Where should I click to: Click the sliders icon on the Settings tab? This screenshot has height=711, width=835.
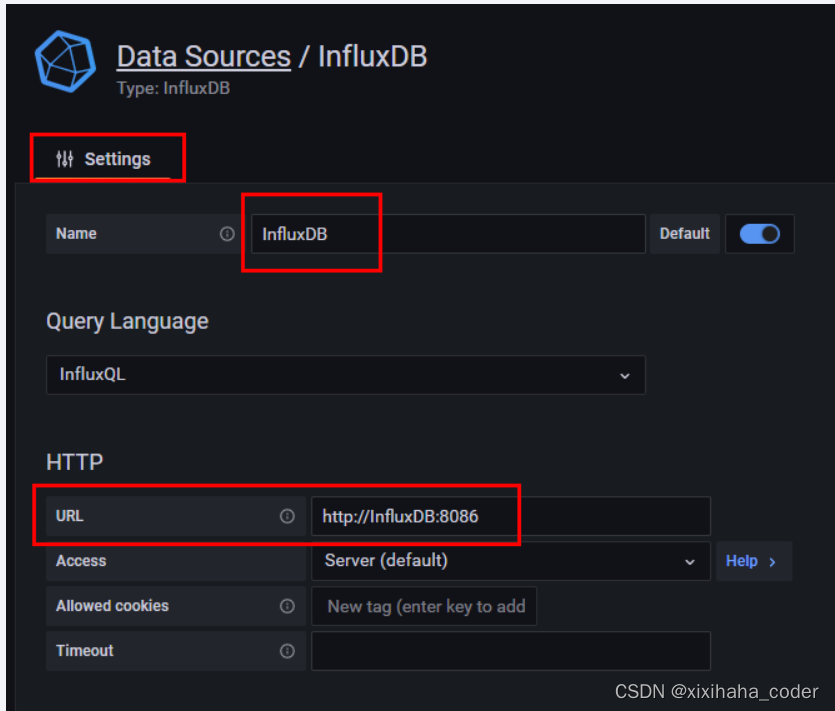64,159
